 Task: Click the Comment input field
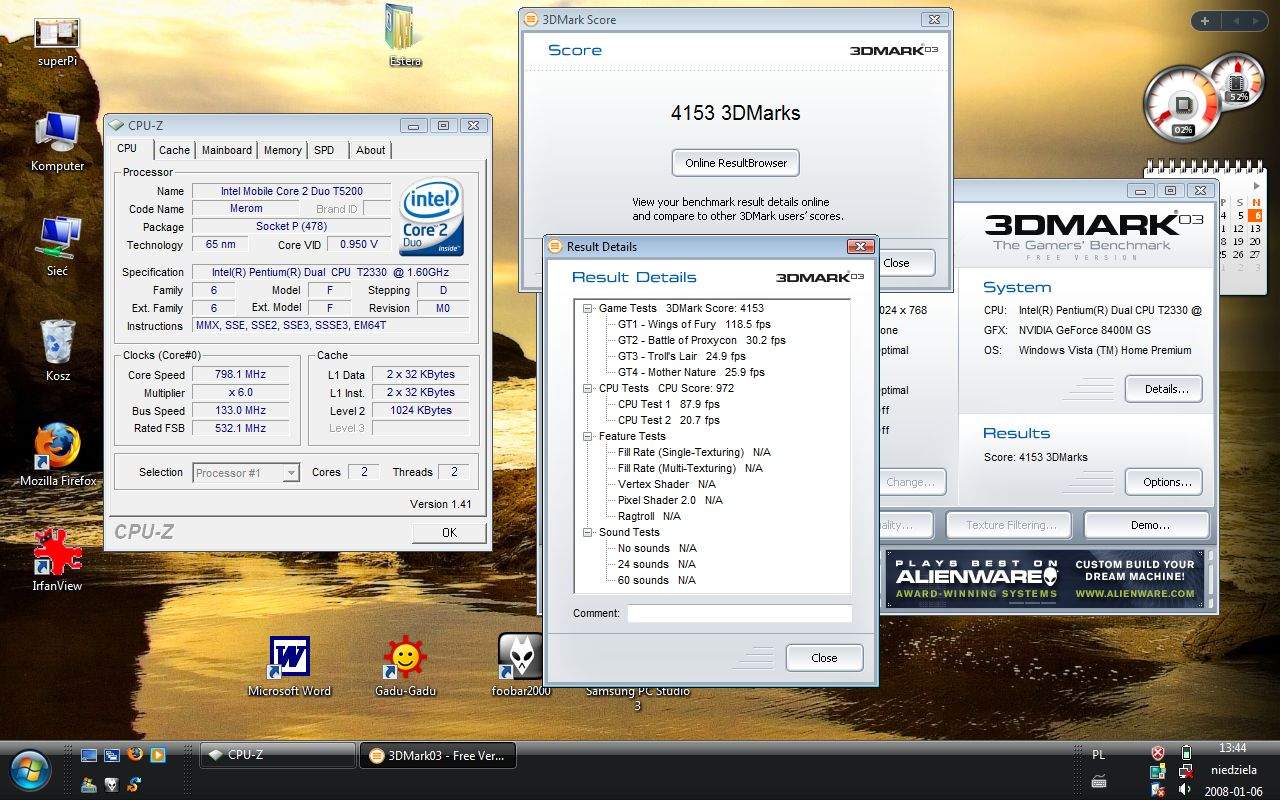740,613
